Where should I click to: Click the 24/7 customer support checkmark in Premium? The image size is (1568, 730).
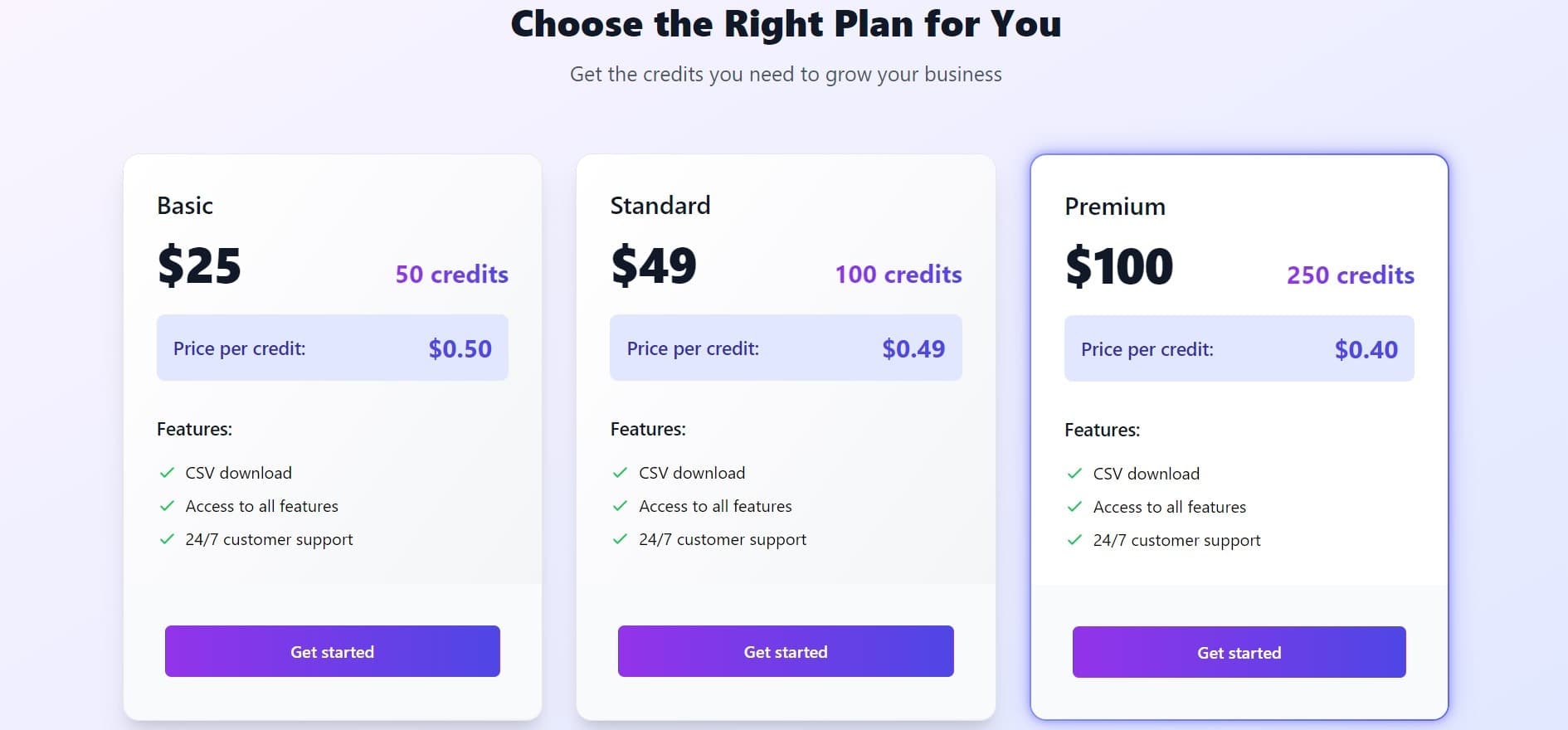tap(1074, 539)
